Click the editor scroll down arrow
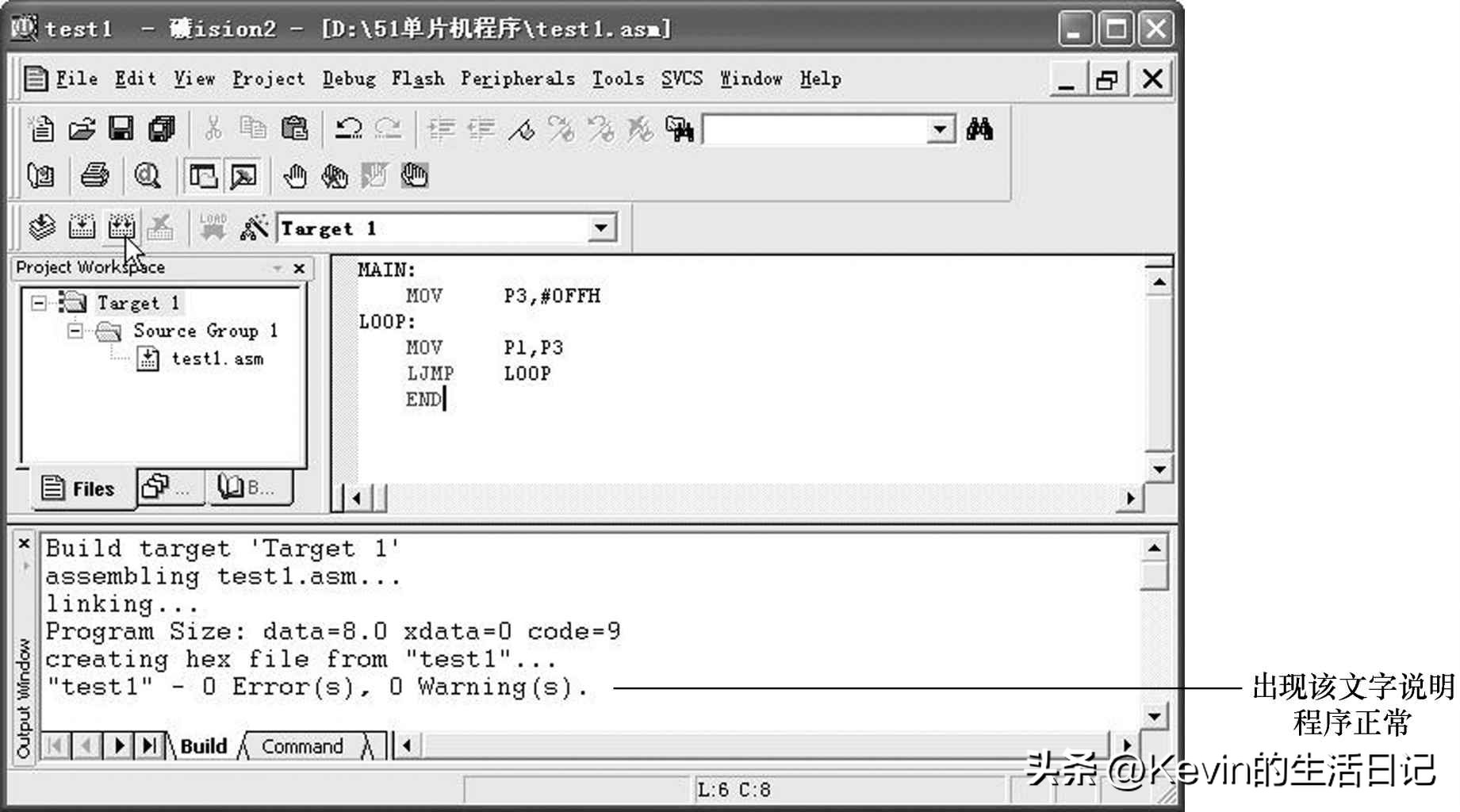The height and width of the screenshot is (812, 1460). (1159, 469)
